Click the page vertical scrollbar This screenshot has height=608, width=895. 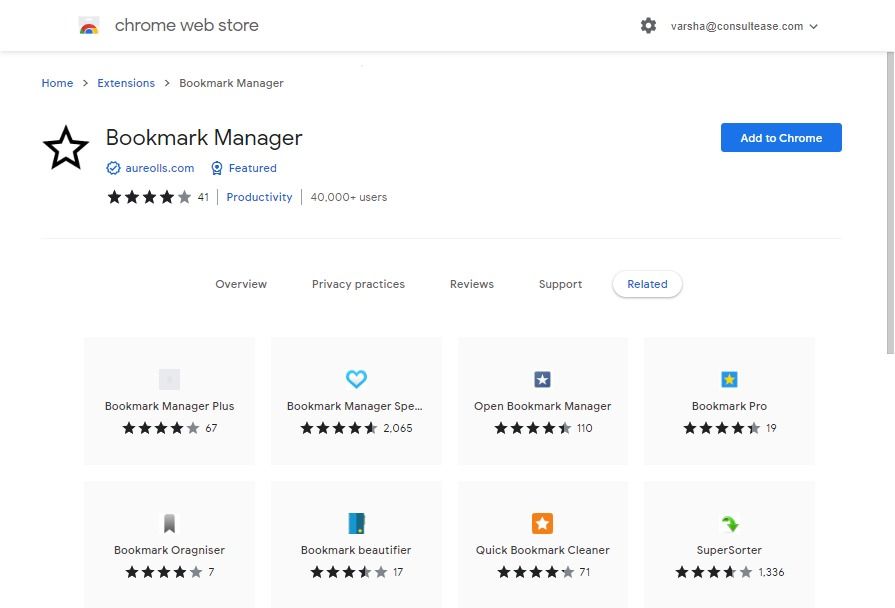pos(890,203)
